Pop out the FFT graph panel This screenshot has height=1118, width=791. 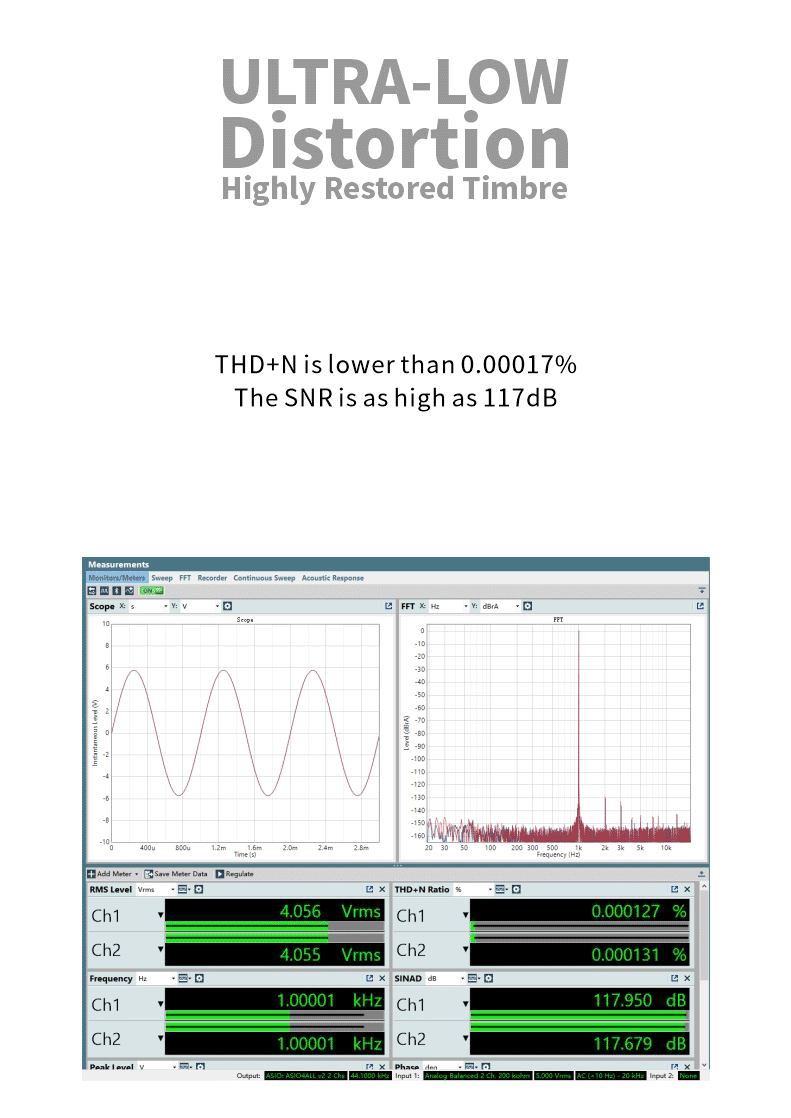(700, 606)
